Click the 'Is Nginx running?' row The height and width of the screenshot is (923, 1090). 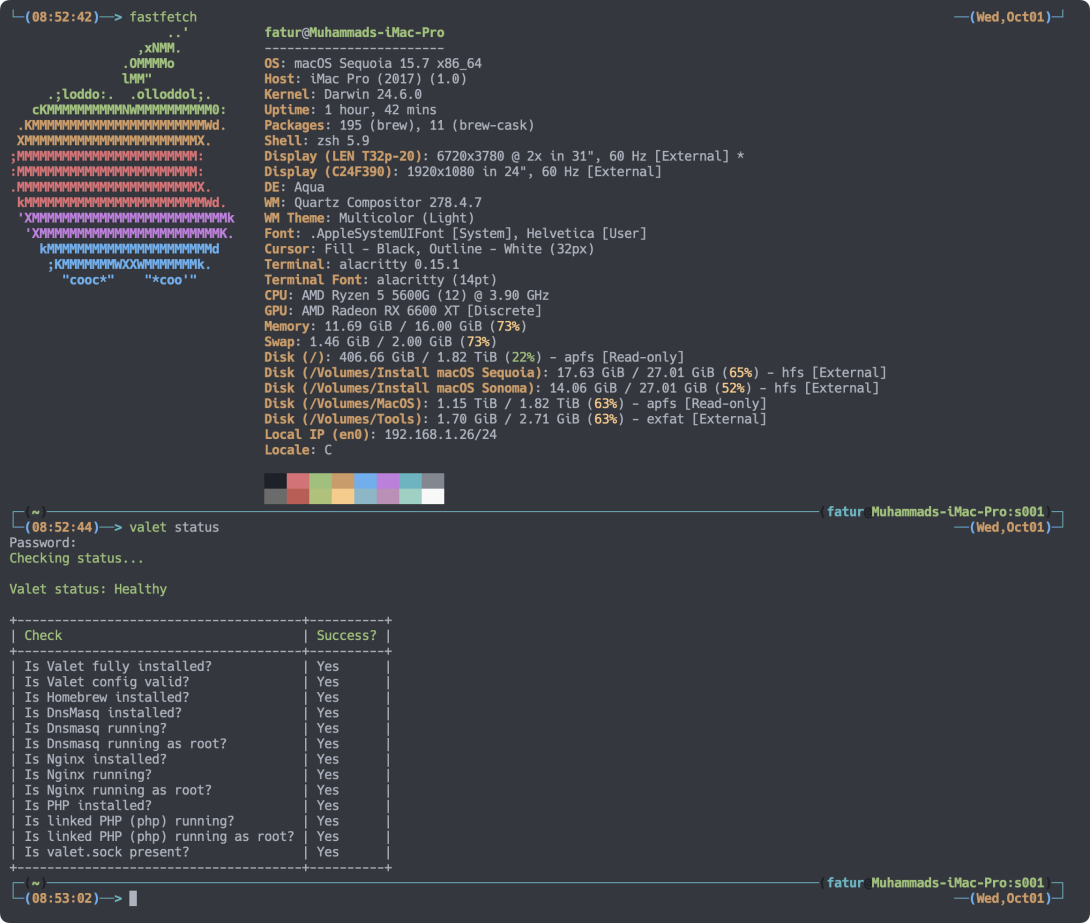pyautogui.click(x=200, y=774)
